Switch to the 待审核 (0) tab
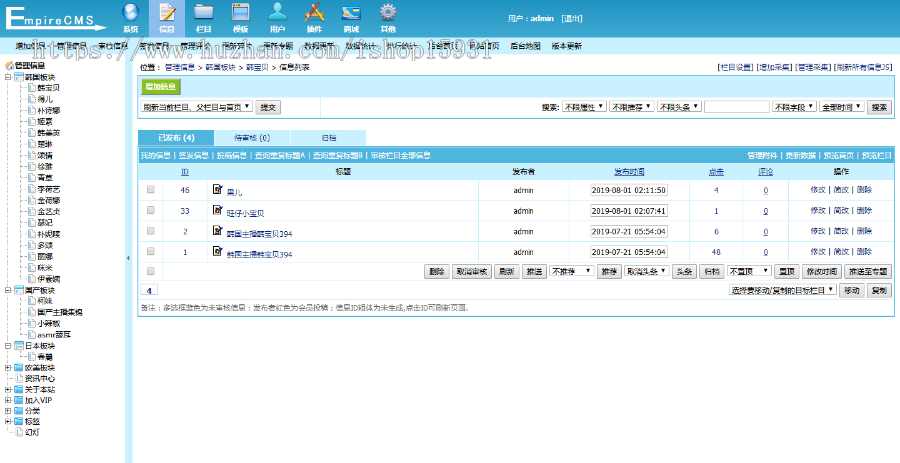 252,138
